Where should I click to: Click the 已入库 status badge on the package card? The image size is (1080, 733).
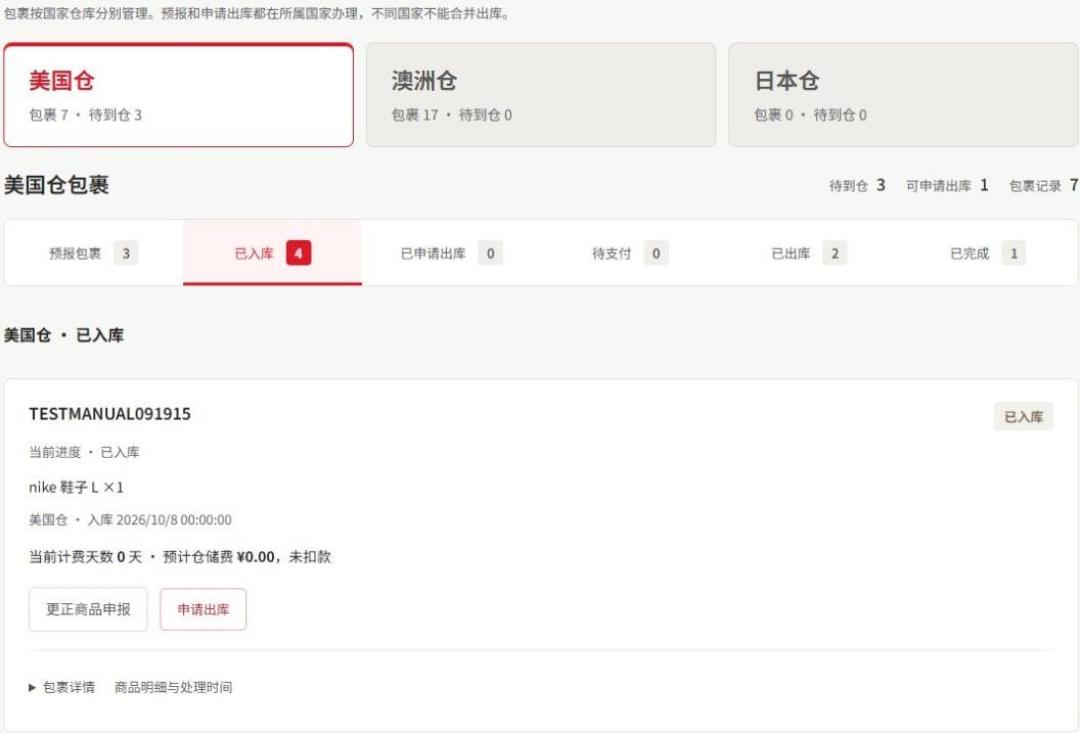(x=1024, y=417)
